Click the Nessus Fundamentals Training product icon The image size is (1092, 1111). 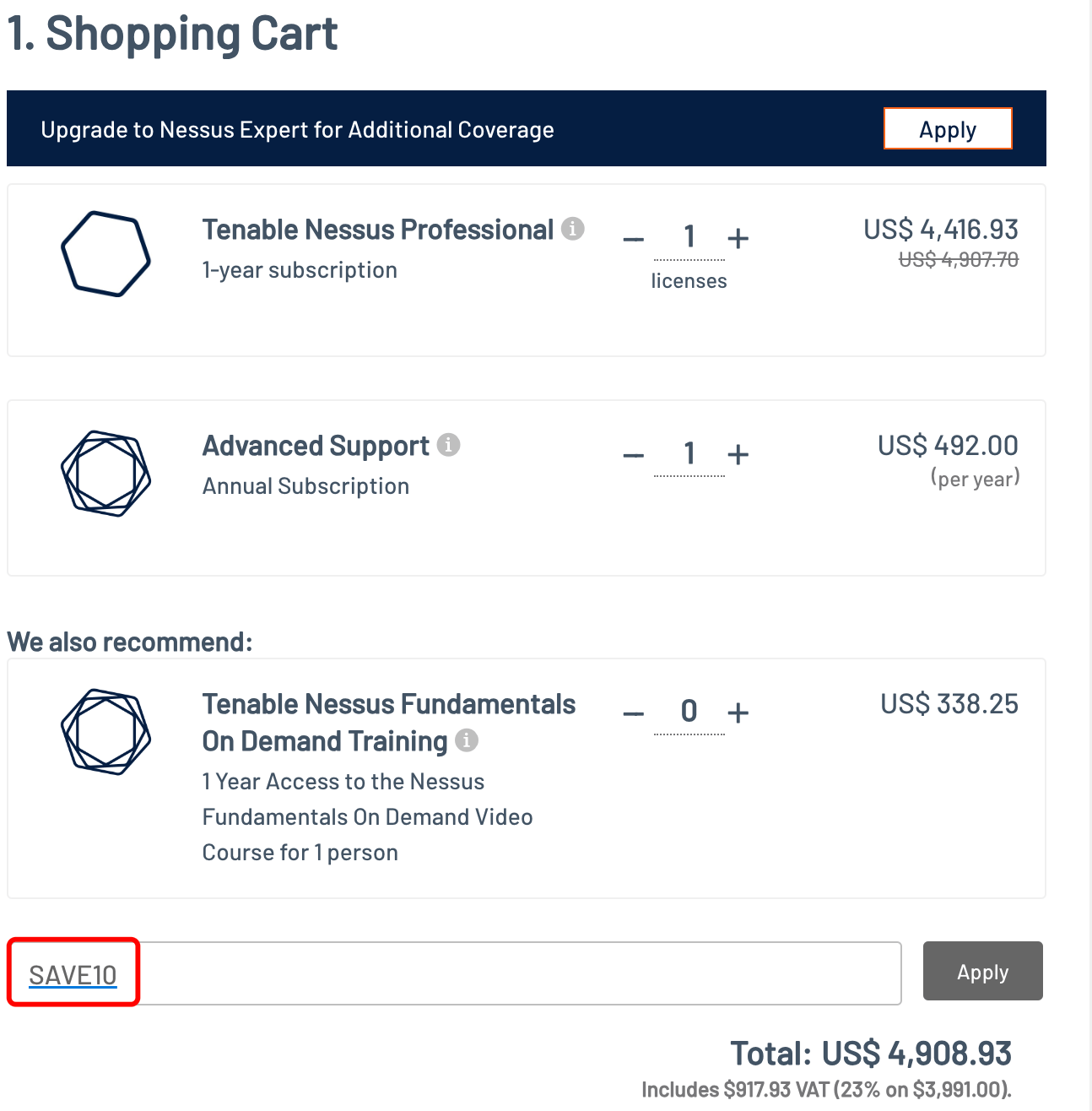[105, 731]
